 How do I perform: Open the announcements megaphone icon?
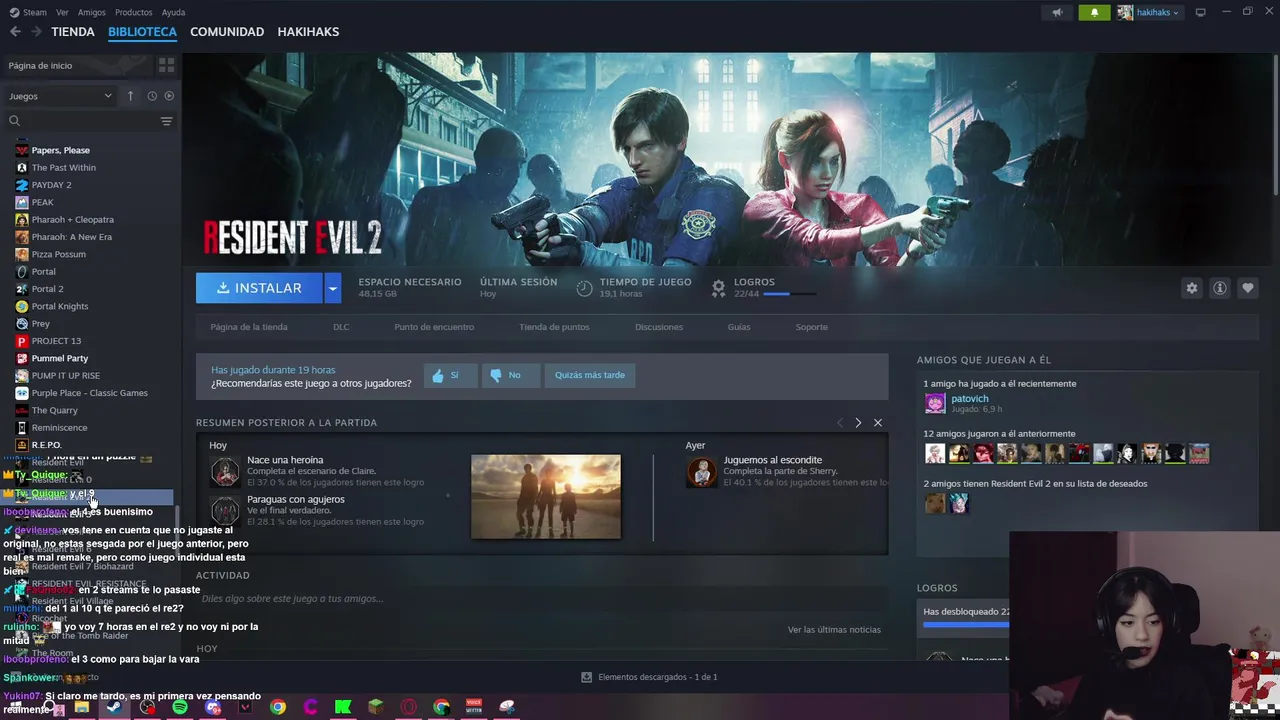pyautogui.click(x=1057, y=12)
